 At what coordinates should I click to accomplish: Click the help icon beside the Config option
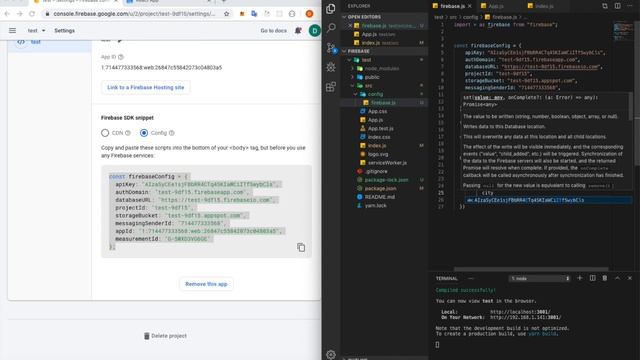172,133
